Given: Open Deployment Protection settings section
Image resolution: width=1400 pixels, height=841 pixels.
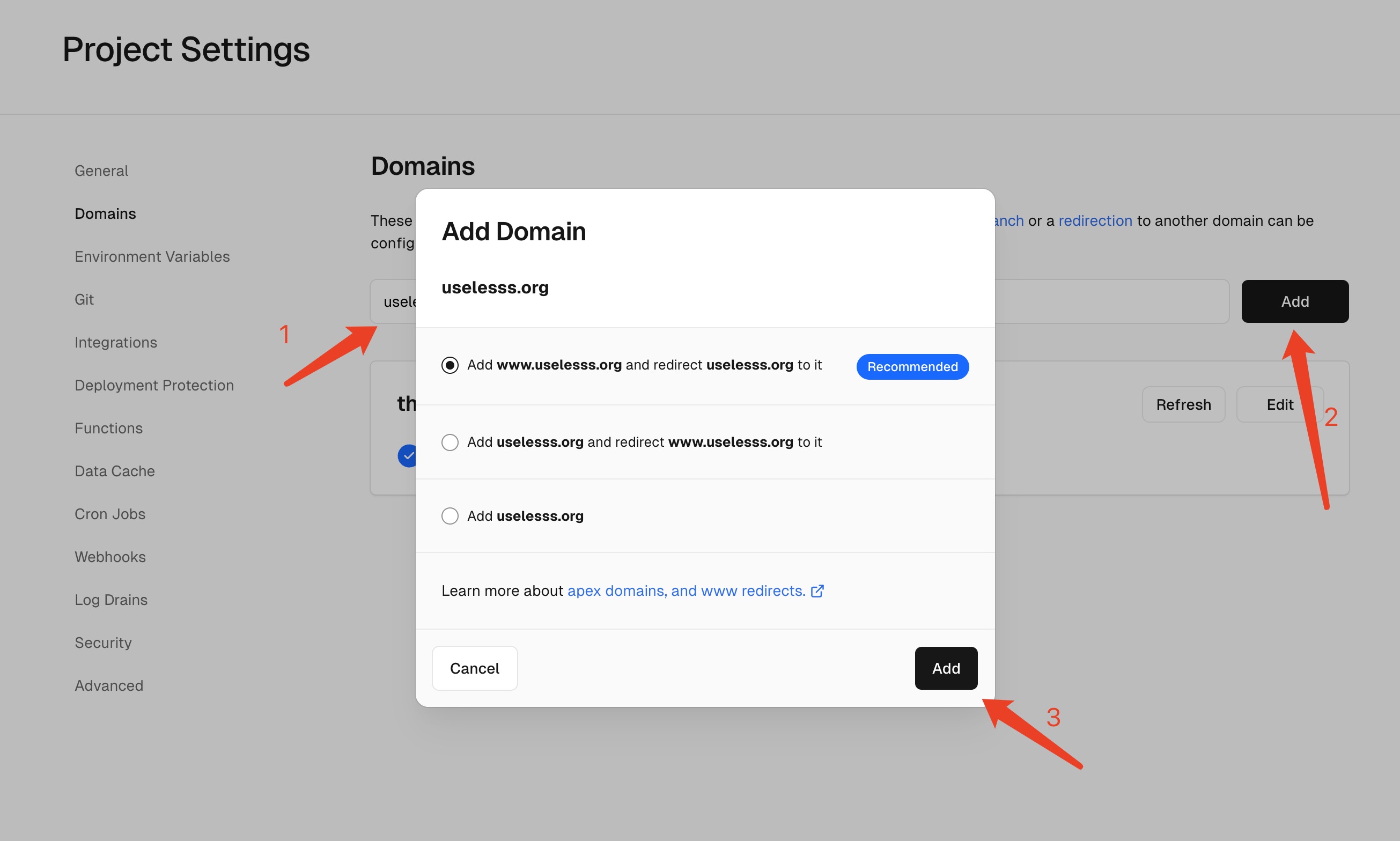Looking at the screenshot, I should click(154, 385).
